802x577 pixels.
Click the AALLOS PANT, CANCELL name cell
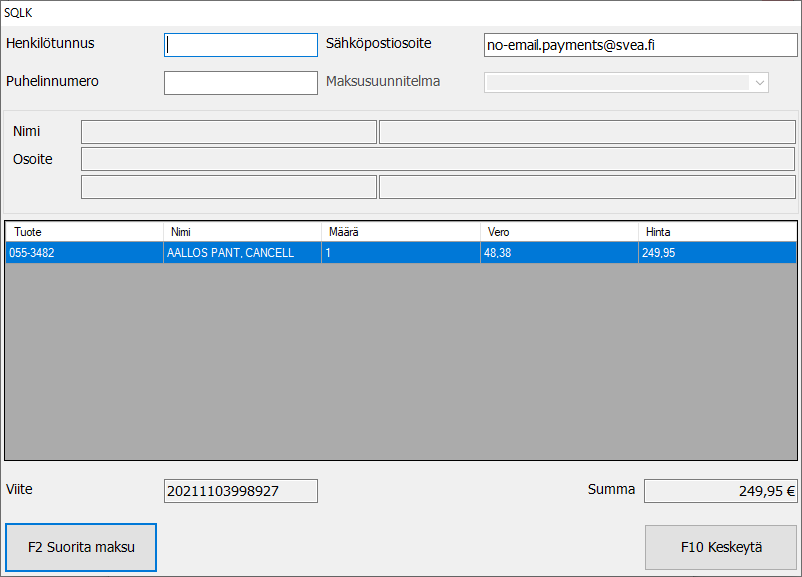click(x=242, y=253)
